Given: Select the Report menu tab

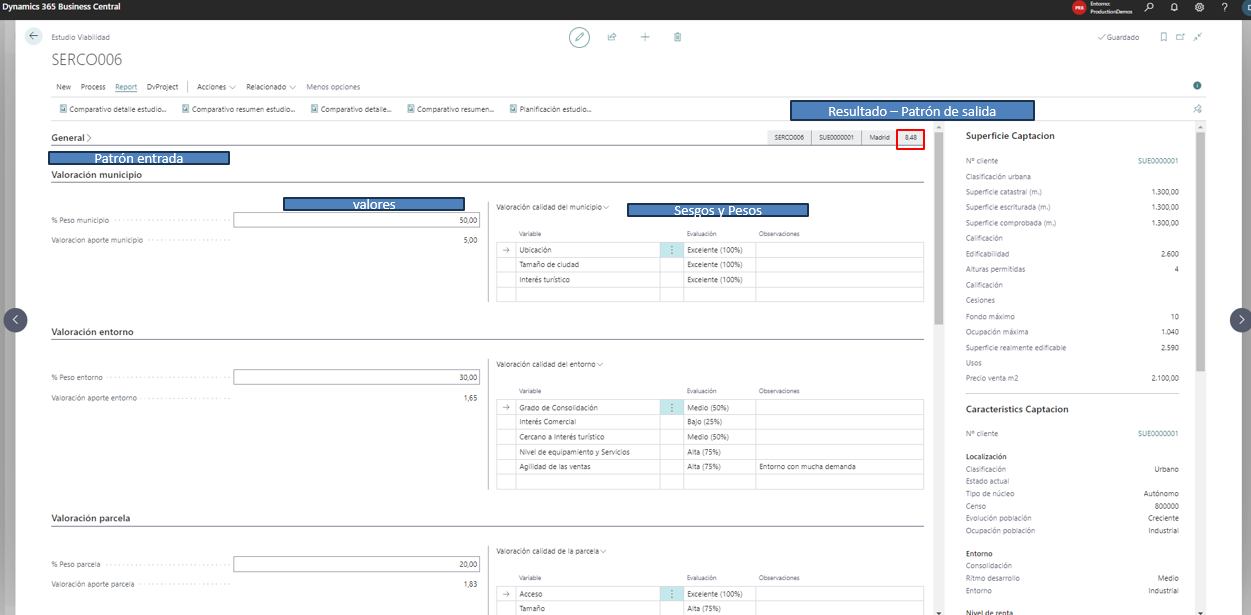Looking at the screenshot, I should tap(126, 87).
